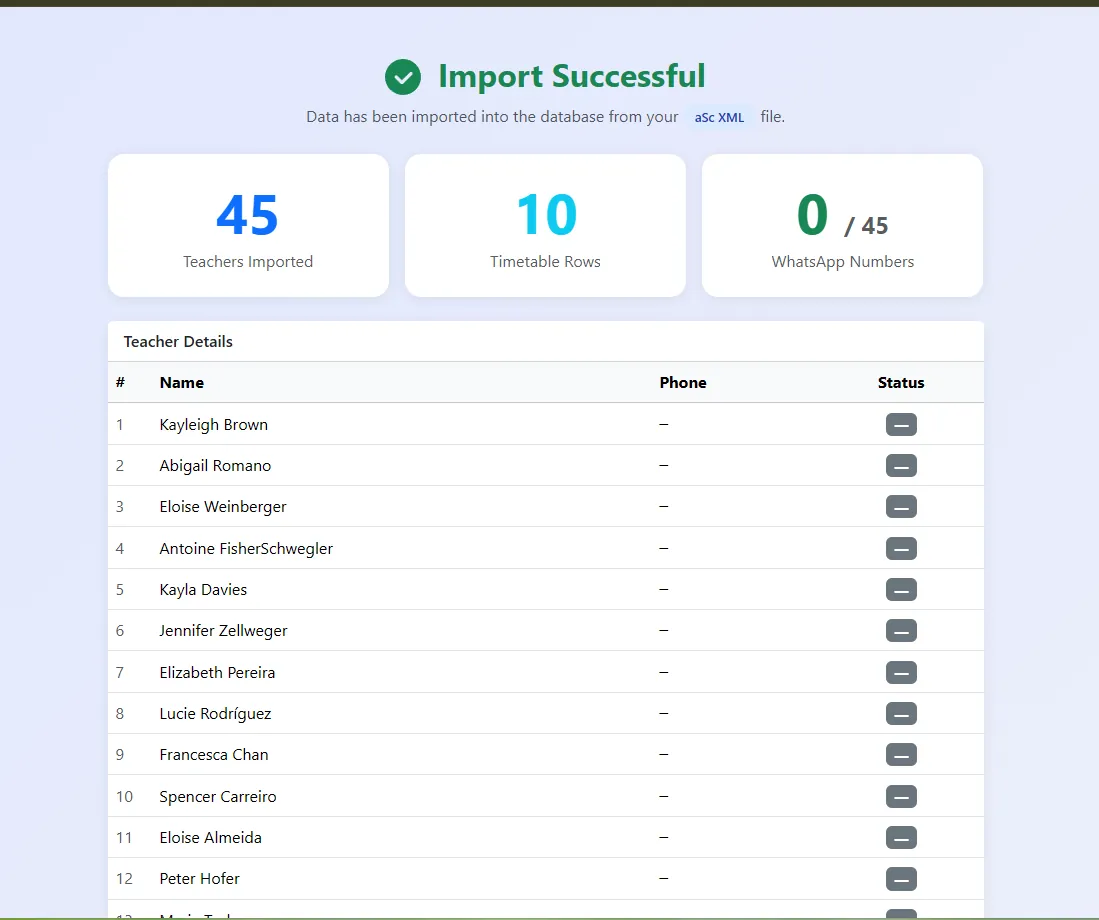Click the name "Elizabeth Pereira"
1099x920 pixels.
tap(217, 673)
